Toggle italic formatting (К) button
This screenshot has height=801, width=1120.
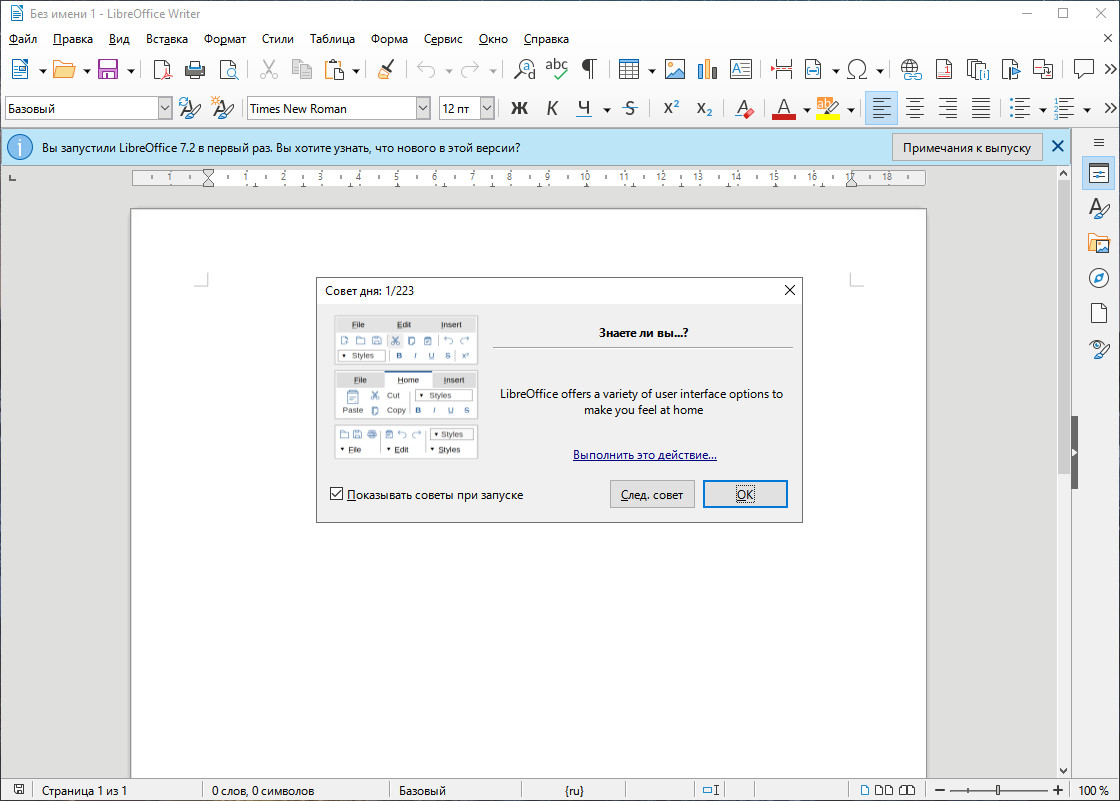(x=552, y=108)
